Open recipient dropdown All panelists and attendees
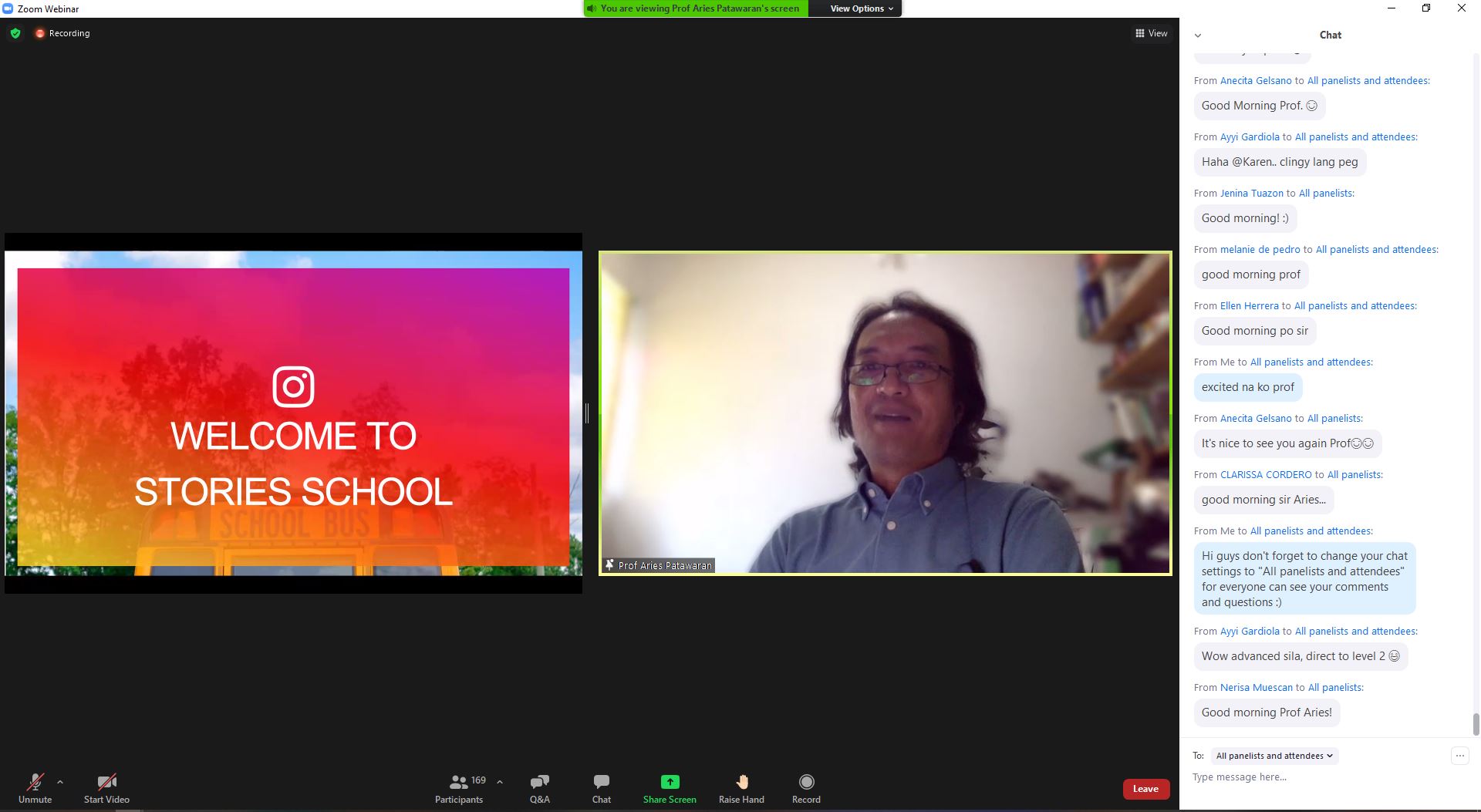The image size is (1481, 812). (1274, 756)
